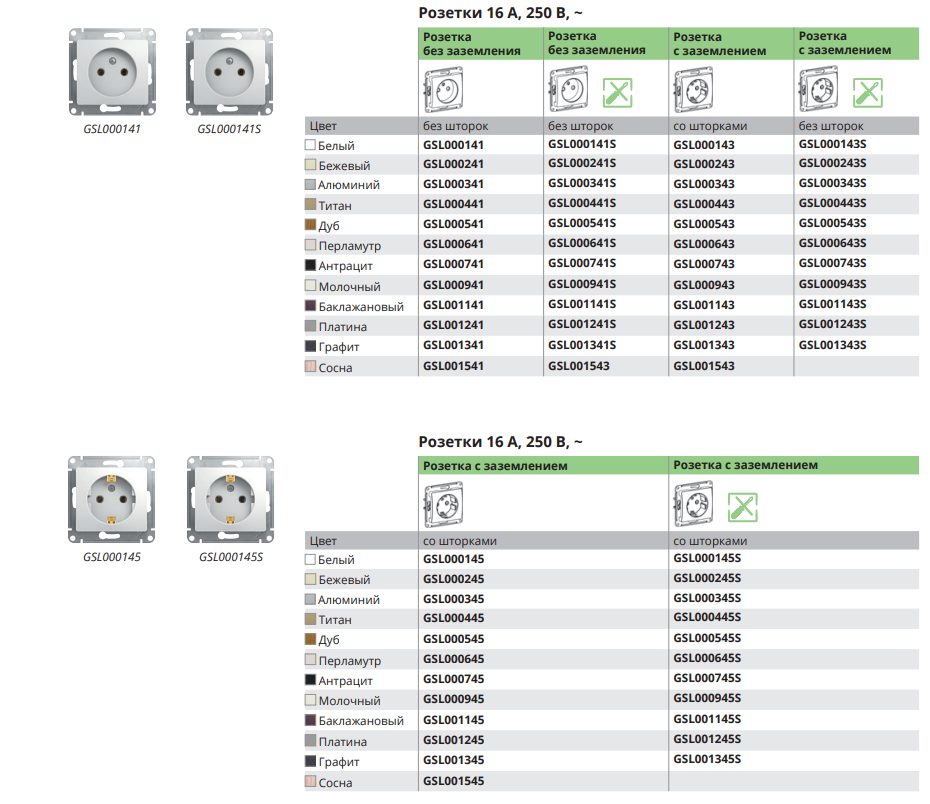Select article code GSL000743S

click(x=832, y=263)
